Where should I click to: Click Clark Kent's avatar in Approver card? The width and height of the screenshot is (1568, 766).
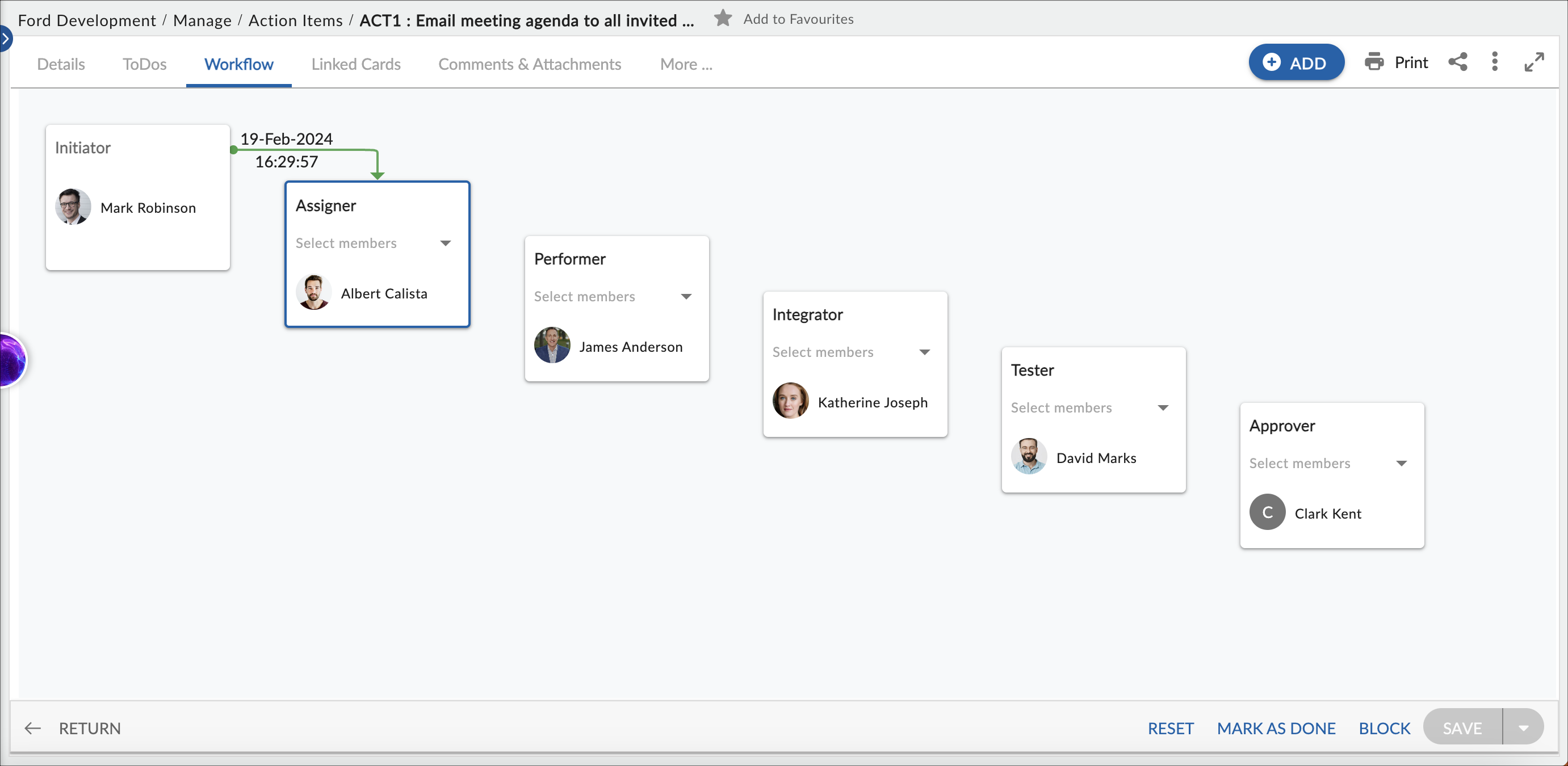1267,512
